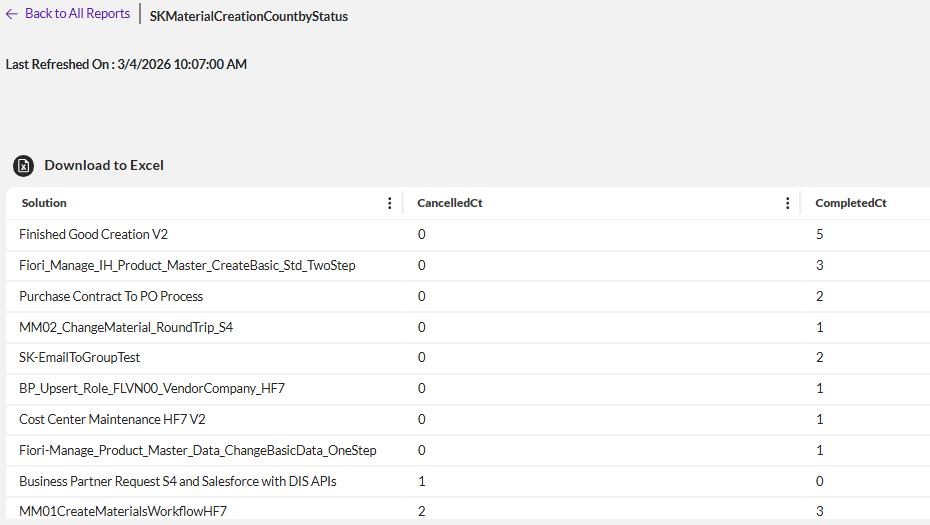This screenshot has width=930, height=525.
Task: Open CancelledCt column options menu
Action: point(788,203)
